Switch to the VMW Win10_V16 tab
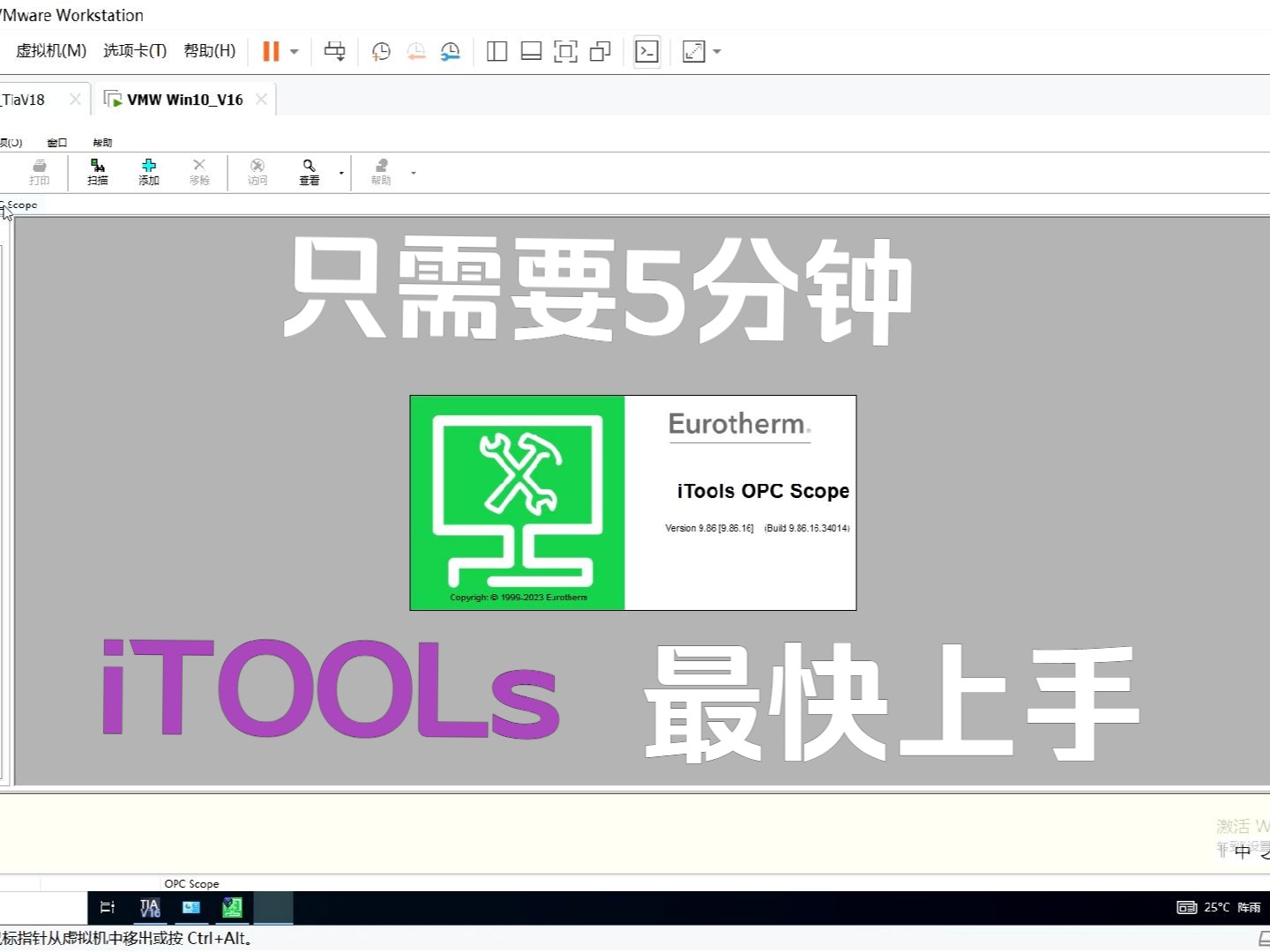 184,99
